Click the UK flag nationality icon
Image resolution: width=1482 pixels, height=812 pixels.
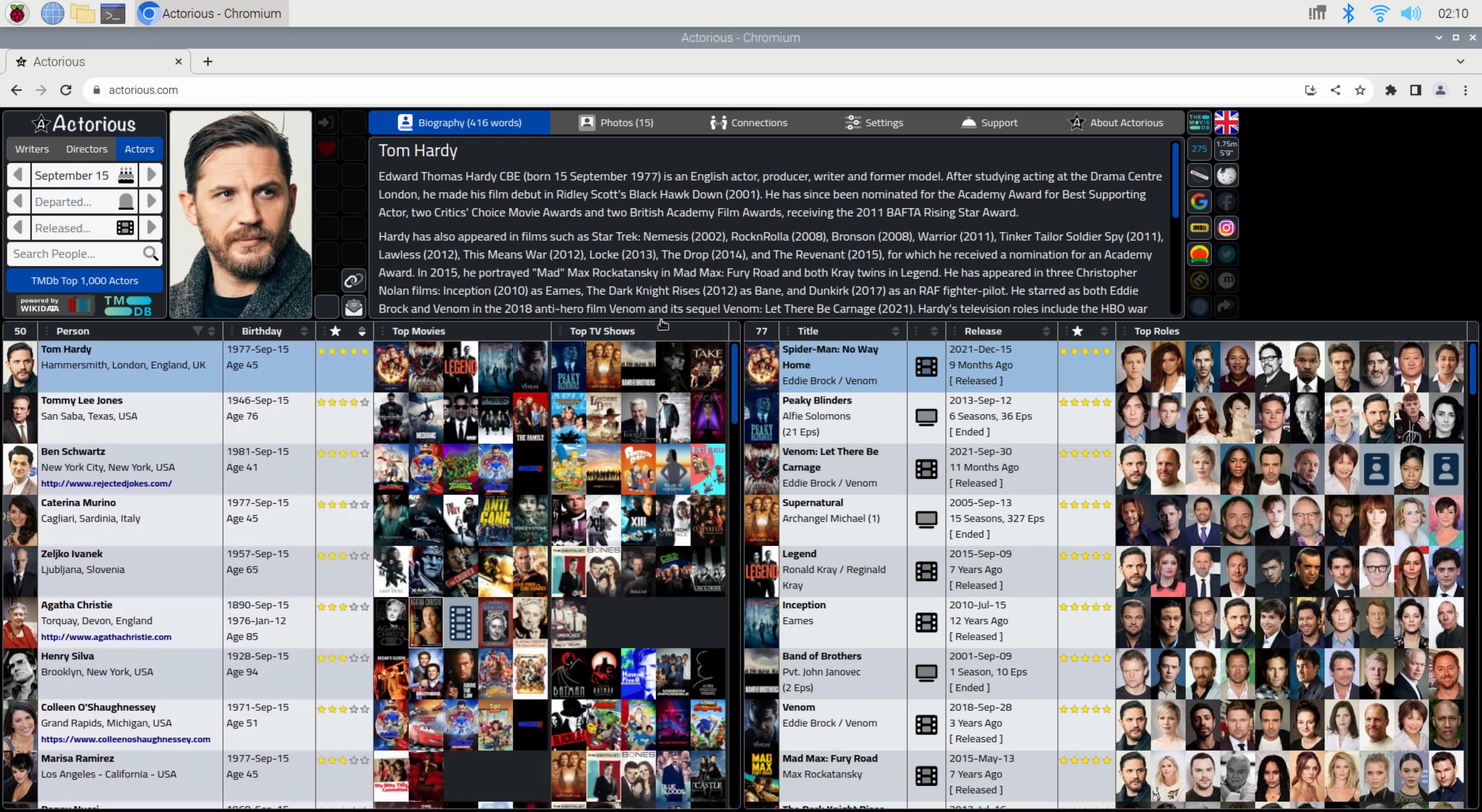pyautogui.click(x=1226, y=122)
